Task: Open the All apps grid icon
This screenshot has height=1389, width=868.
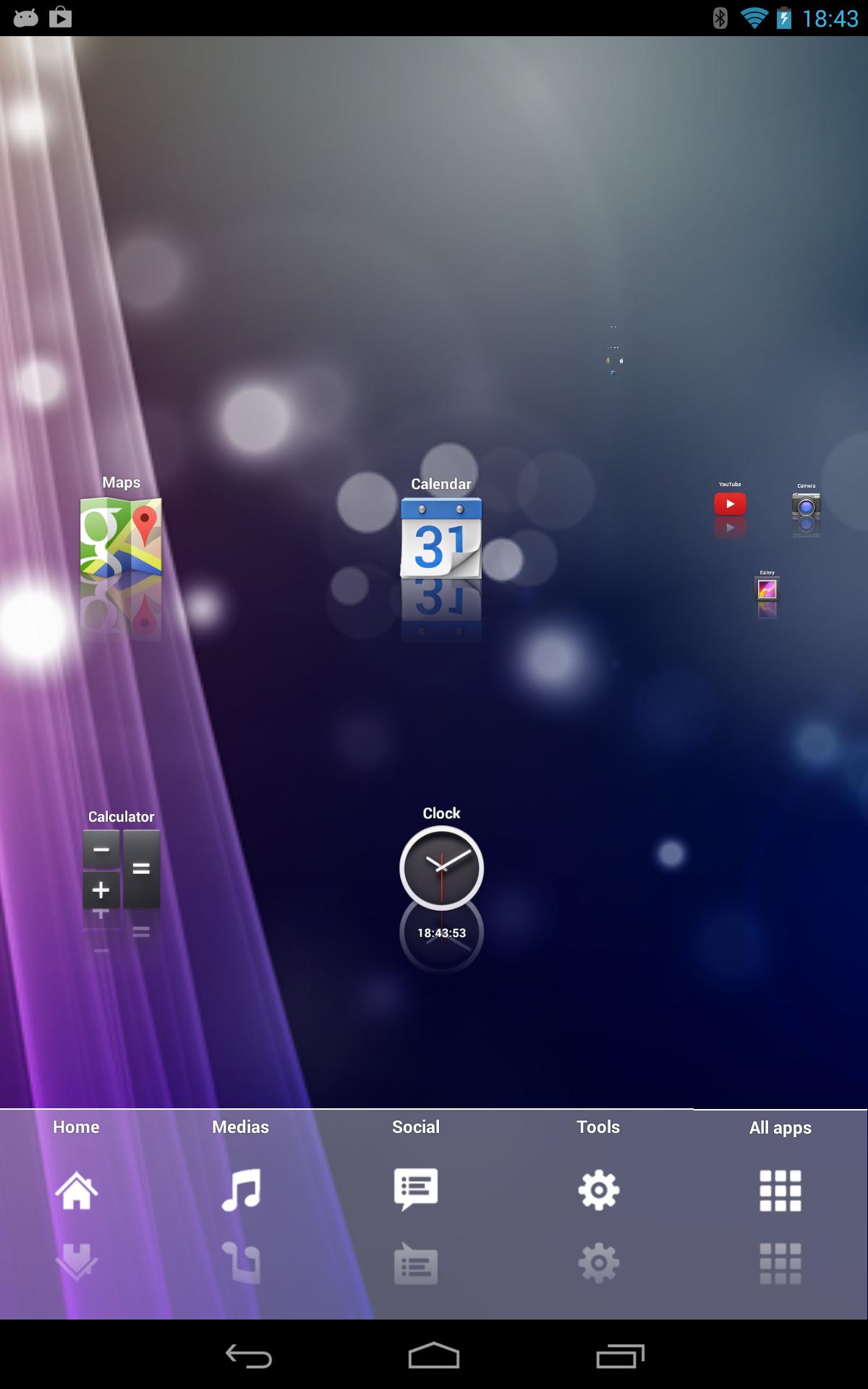Action: (x=780, y=1190)
